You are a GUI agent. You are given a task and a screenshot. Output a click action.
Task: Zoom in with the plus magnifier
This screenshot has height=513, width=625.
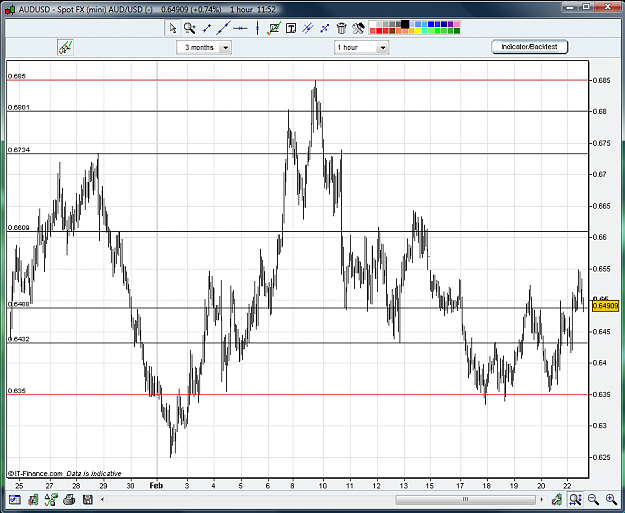611,499
